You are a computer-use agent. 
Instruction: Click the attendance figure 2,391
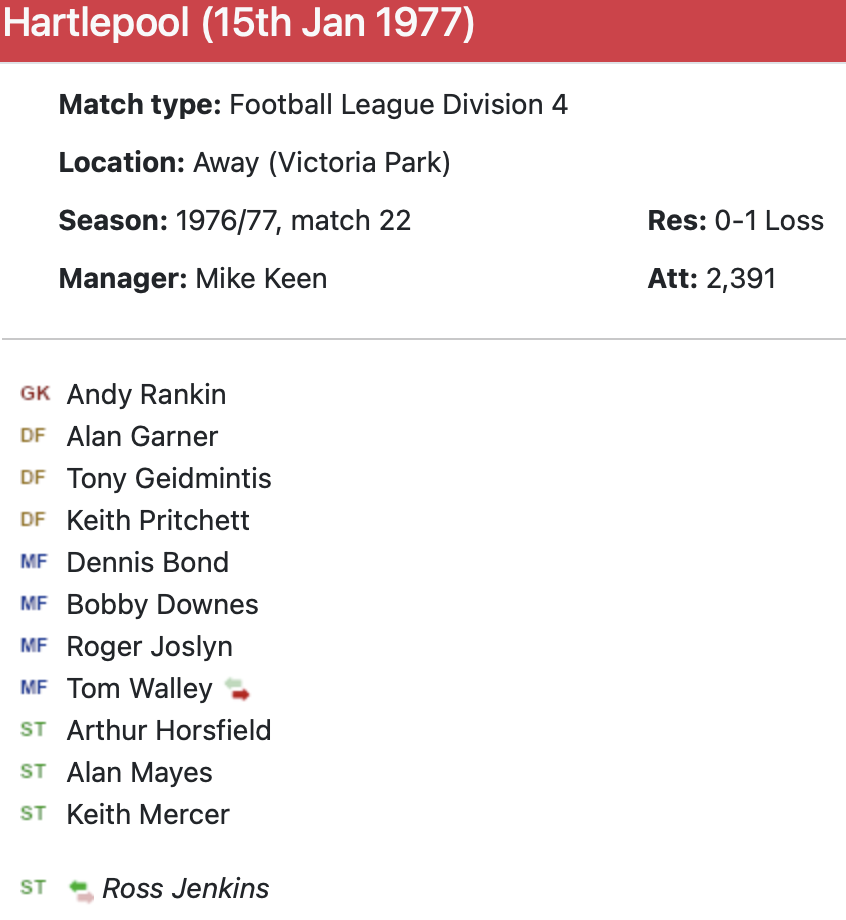tap(741, 278)
